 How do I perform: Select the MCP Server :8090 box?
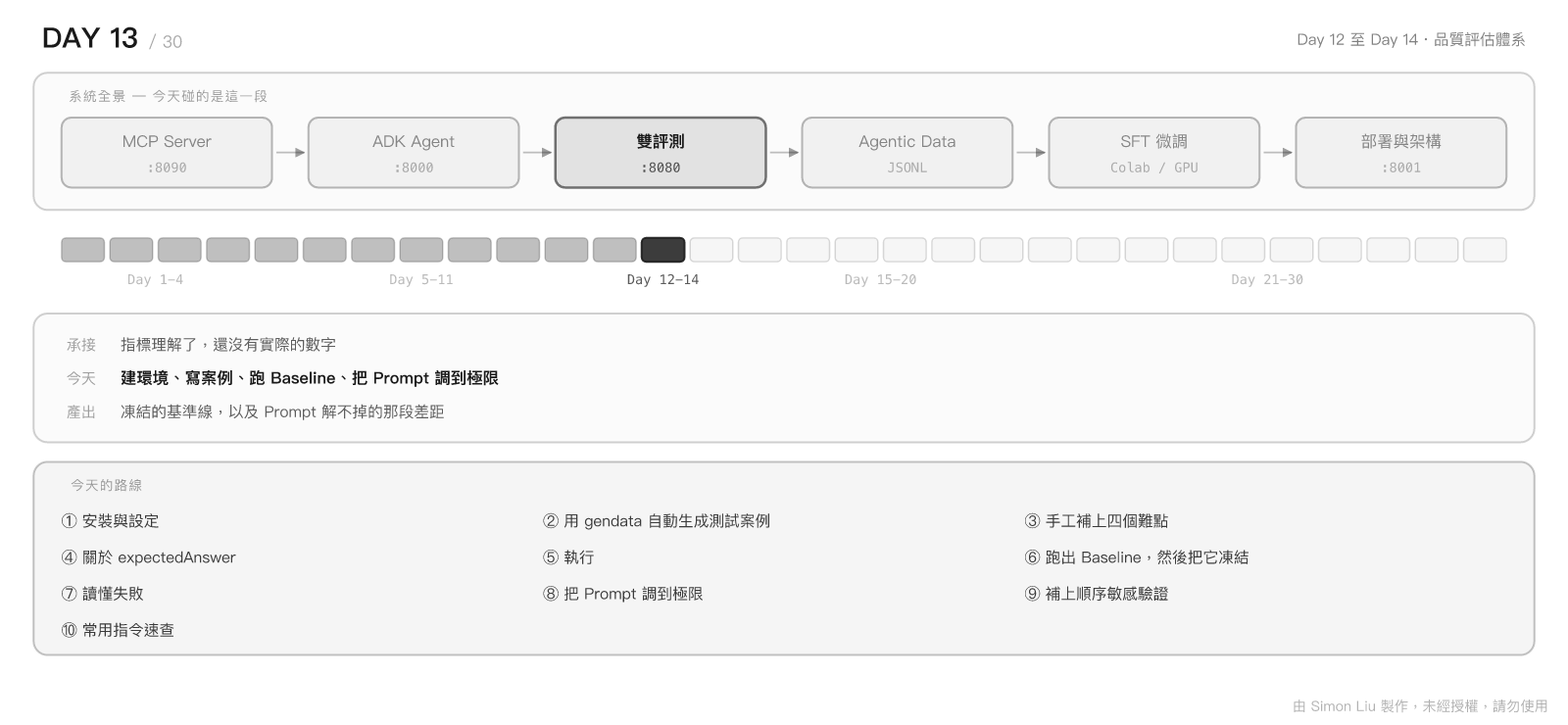(x=167, y=153)
